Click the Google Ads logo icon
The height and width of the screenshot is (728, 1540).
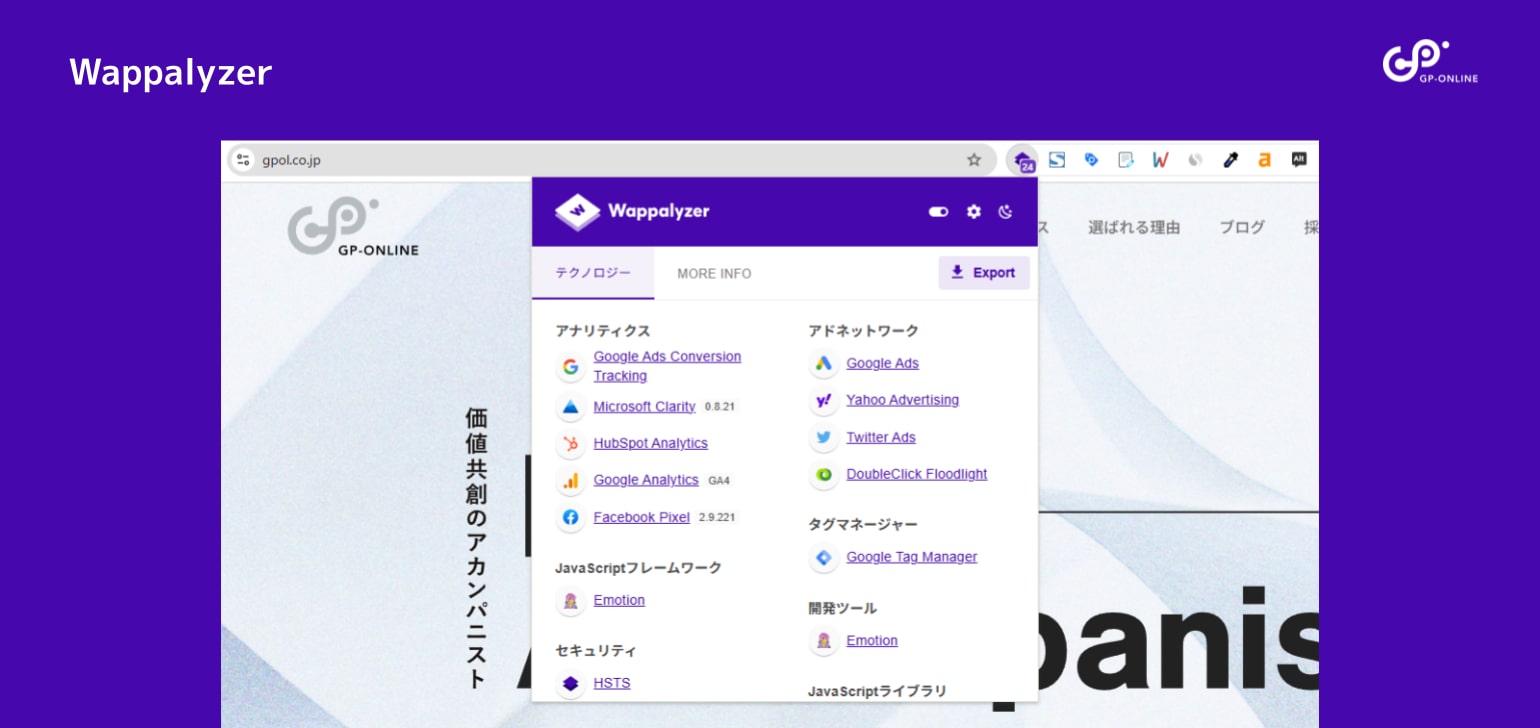tap(823, 364)
